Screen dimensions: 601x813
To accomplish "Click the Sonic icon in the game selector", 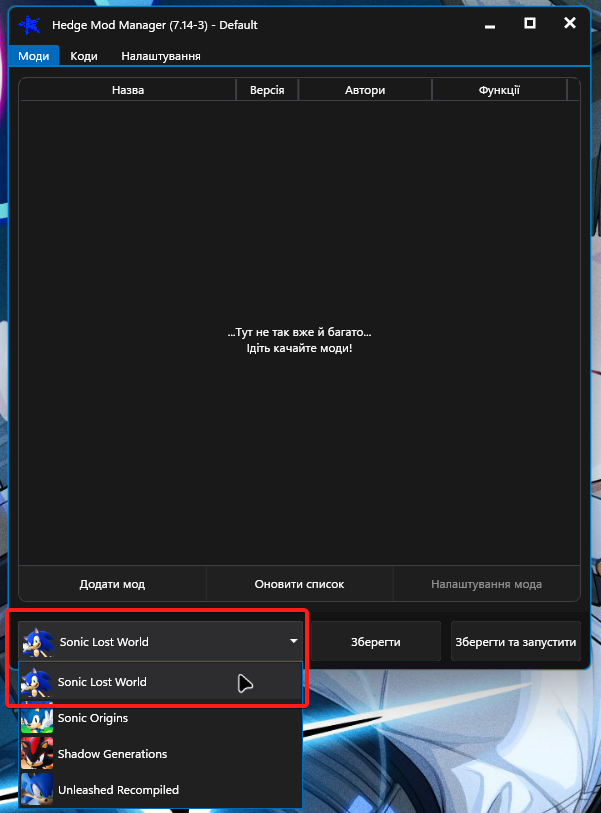I will coord(38,642).
